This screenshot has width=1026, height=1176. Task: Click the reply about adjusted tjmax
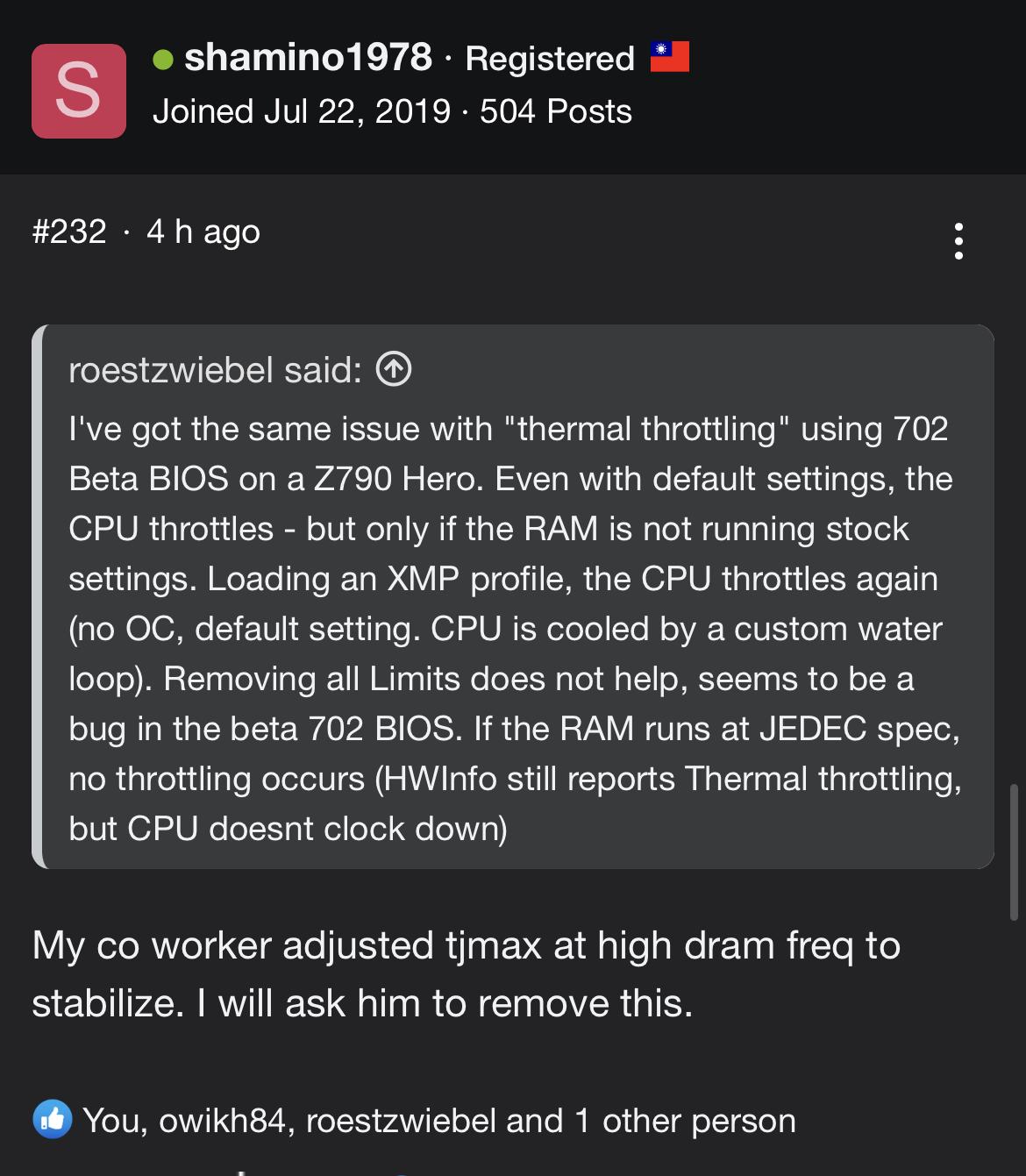click(466, 974)
